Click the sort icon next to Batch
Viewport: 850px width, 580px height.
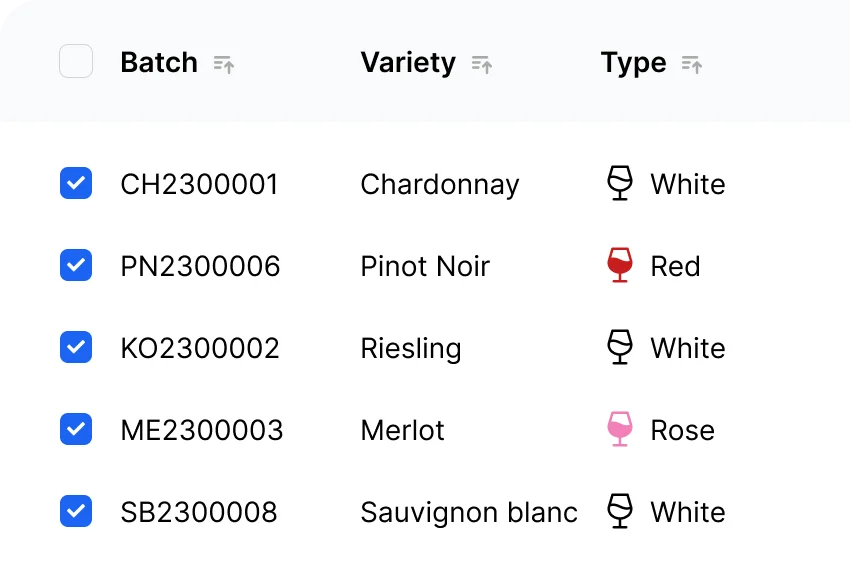224,64
